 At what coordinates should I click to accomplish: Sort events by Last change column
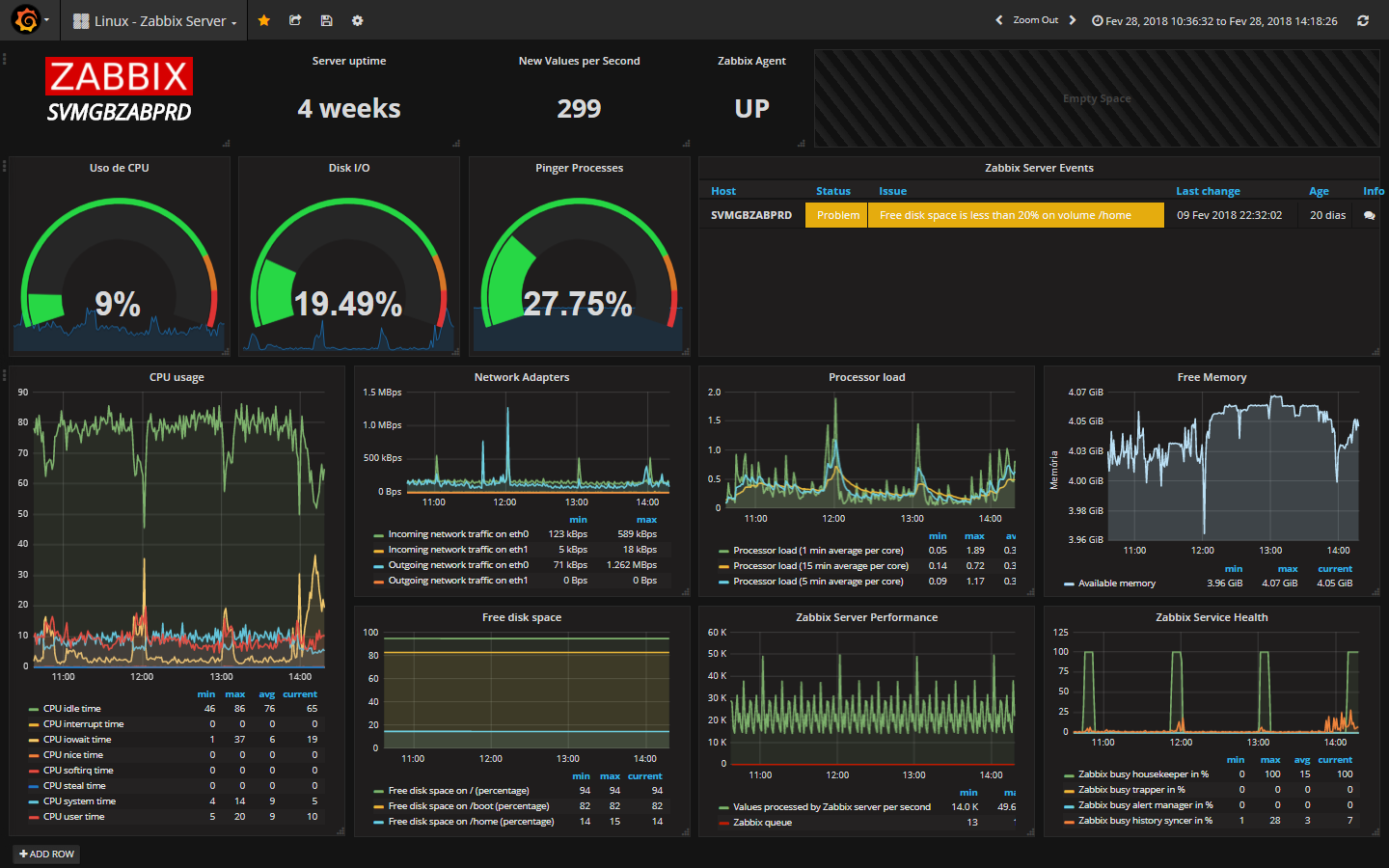[1208, 191]
